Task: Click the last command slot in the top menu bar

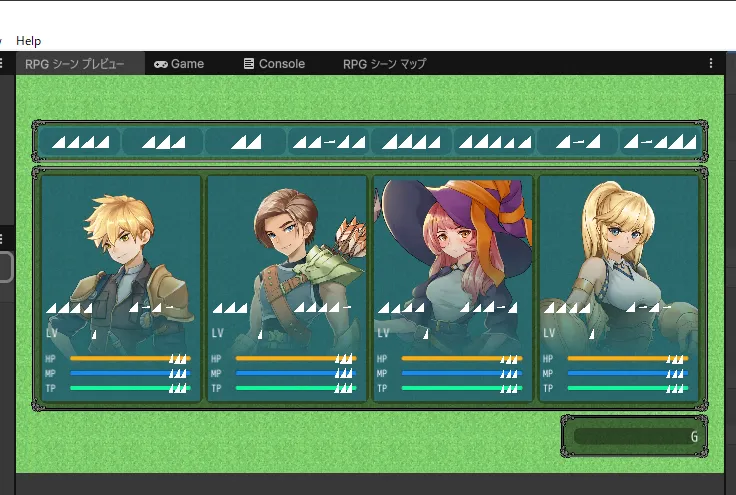Action: point(659,142)
